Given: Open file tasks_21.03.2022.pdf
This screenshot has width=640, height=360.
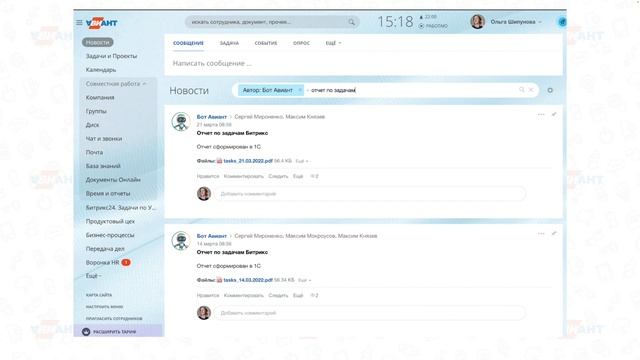Looking at the screenshot, I should pos(248,161).
